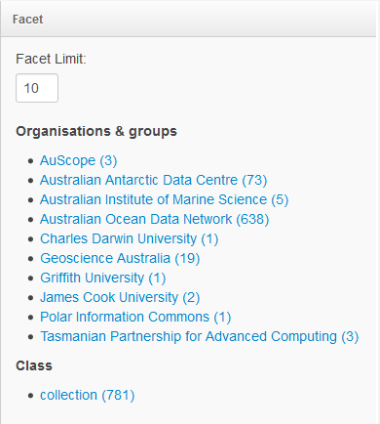Click the Organisations & groups heading
This screenshot has width=380, height=424.
(96, 131)
